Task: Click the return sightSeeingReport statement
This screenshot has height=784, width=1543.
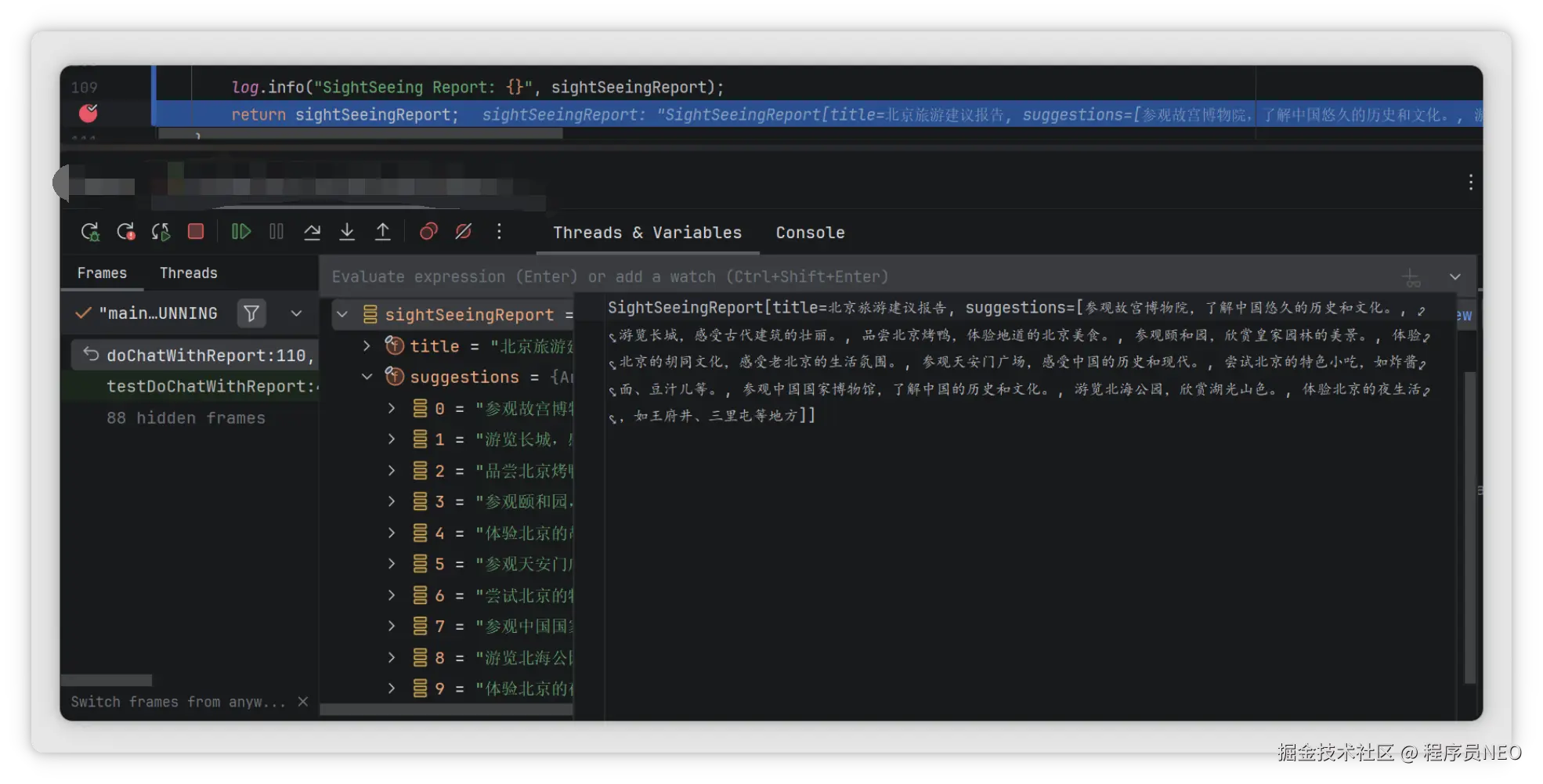Action: pos(345,114)
